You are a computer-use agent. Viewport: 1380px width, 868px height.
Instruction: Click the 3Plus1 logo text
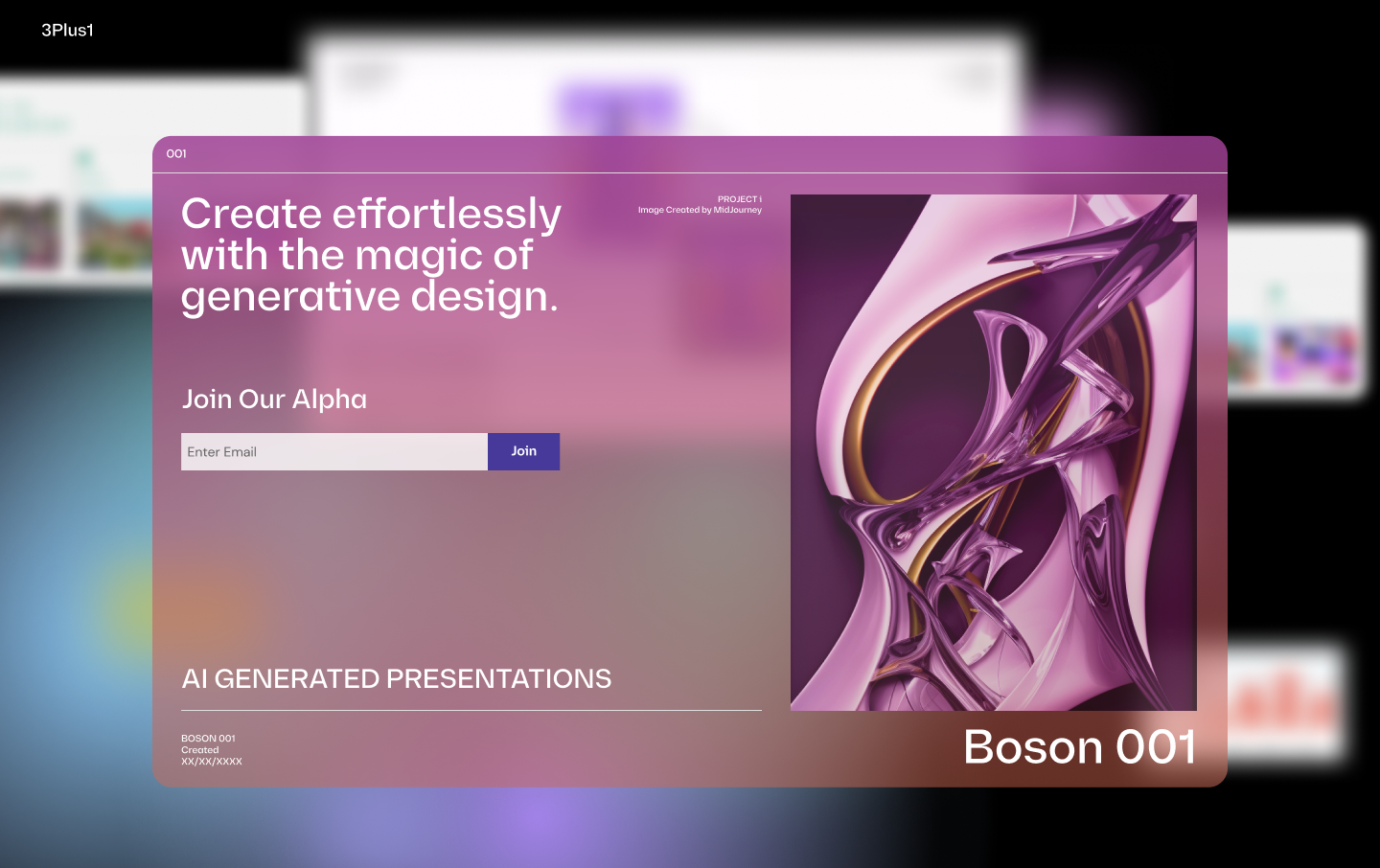67,30
